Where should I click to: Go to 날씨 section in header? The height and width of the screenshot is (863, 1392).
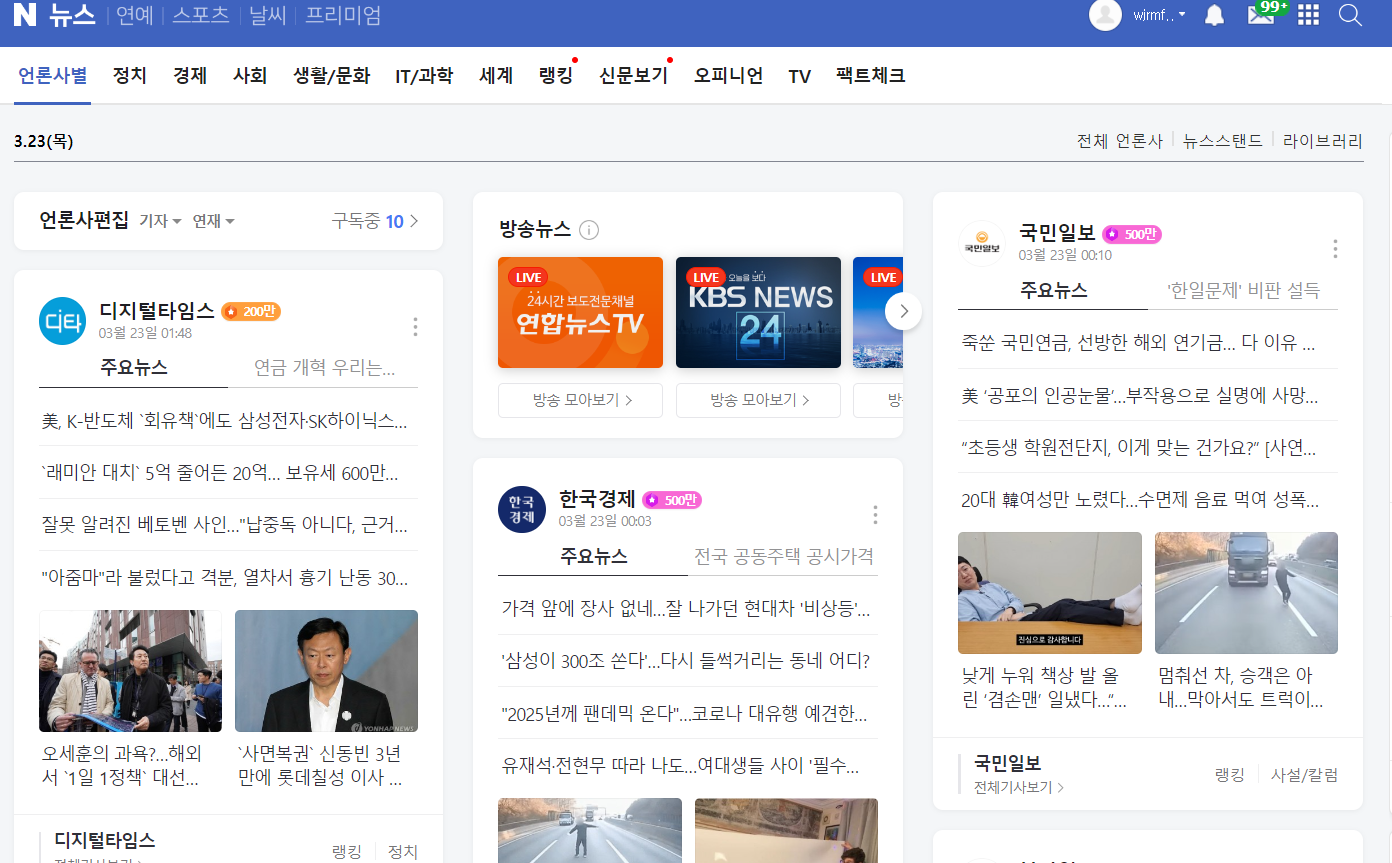(267, 15)
